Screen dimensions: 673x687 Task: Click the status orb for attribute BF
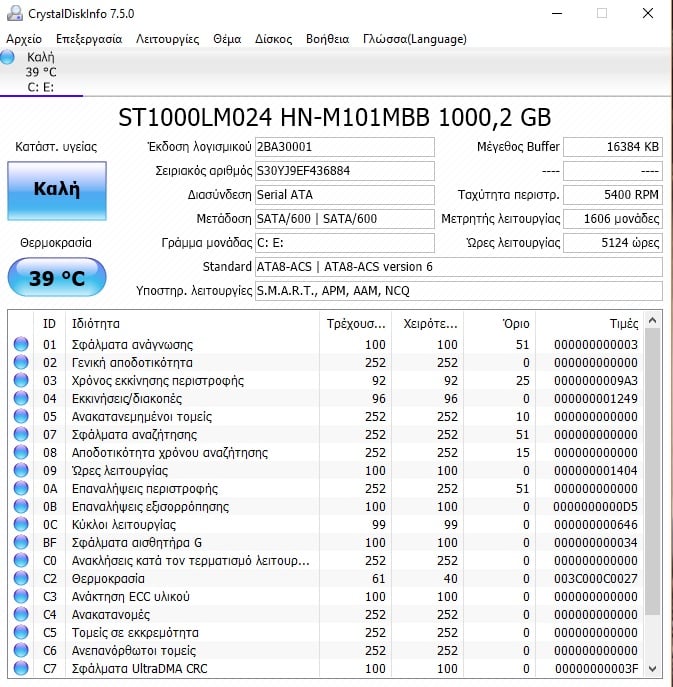(21, 542)
